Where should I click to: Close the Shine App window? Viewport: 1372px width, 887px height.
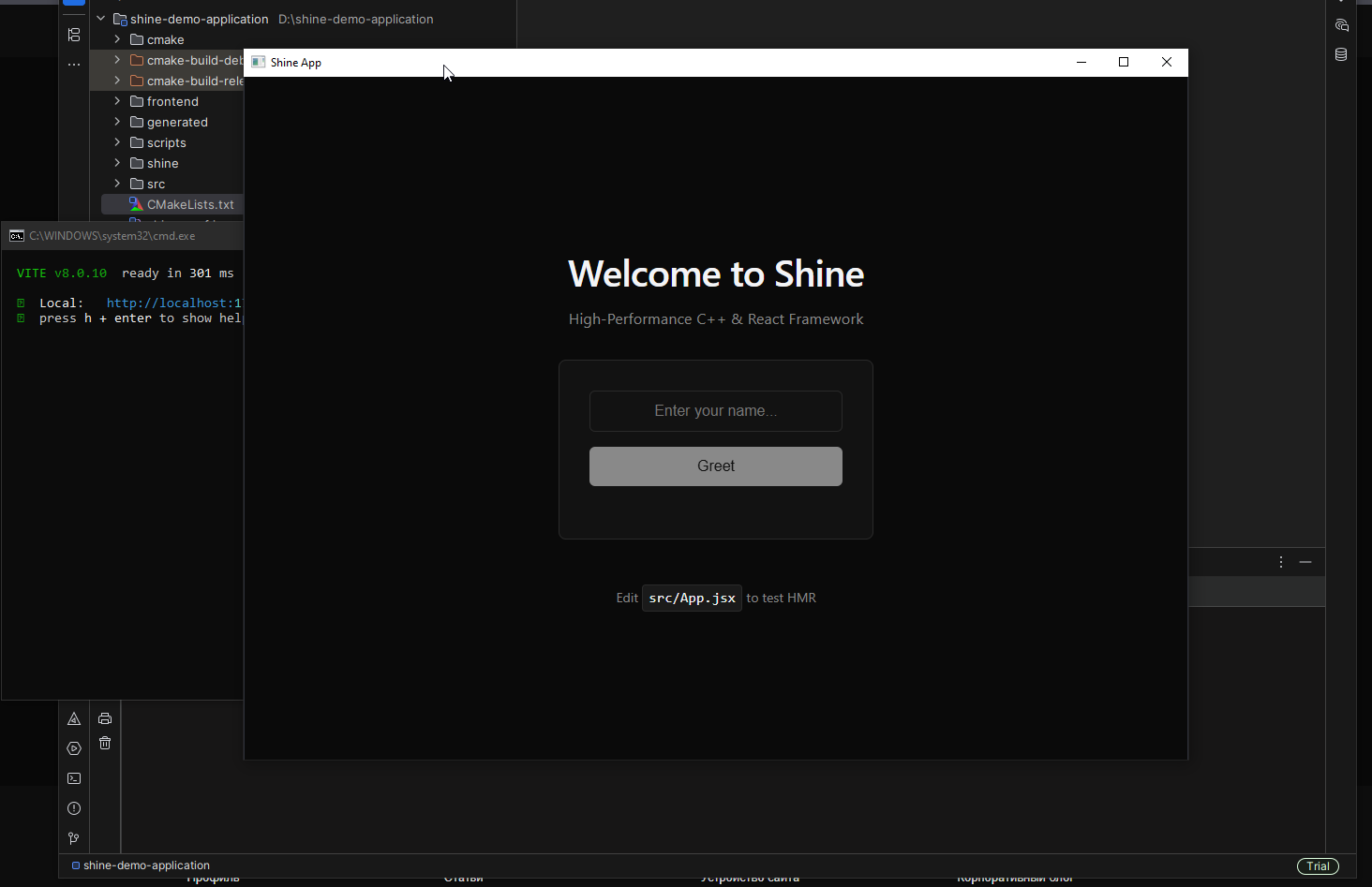click(x=1167, y=62)
